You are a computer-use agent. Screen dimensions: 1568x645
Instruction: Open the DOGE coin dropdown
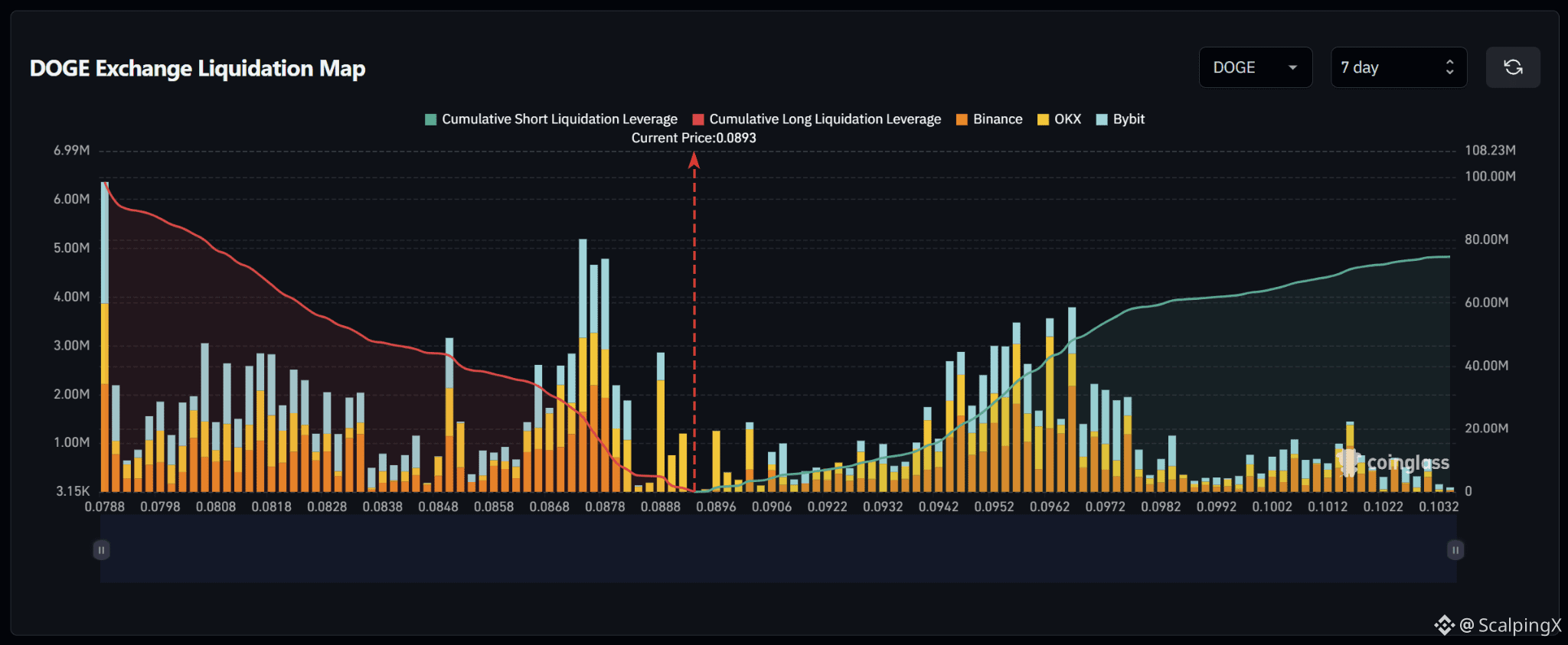coord(1256,67)
